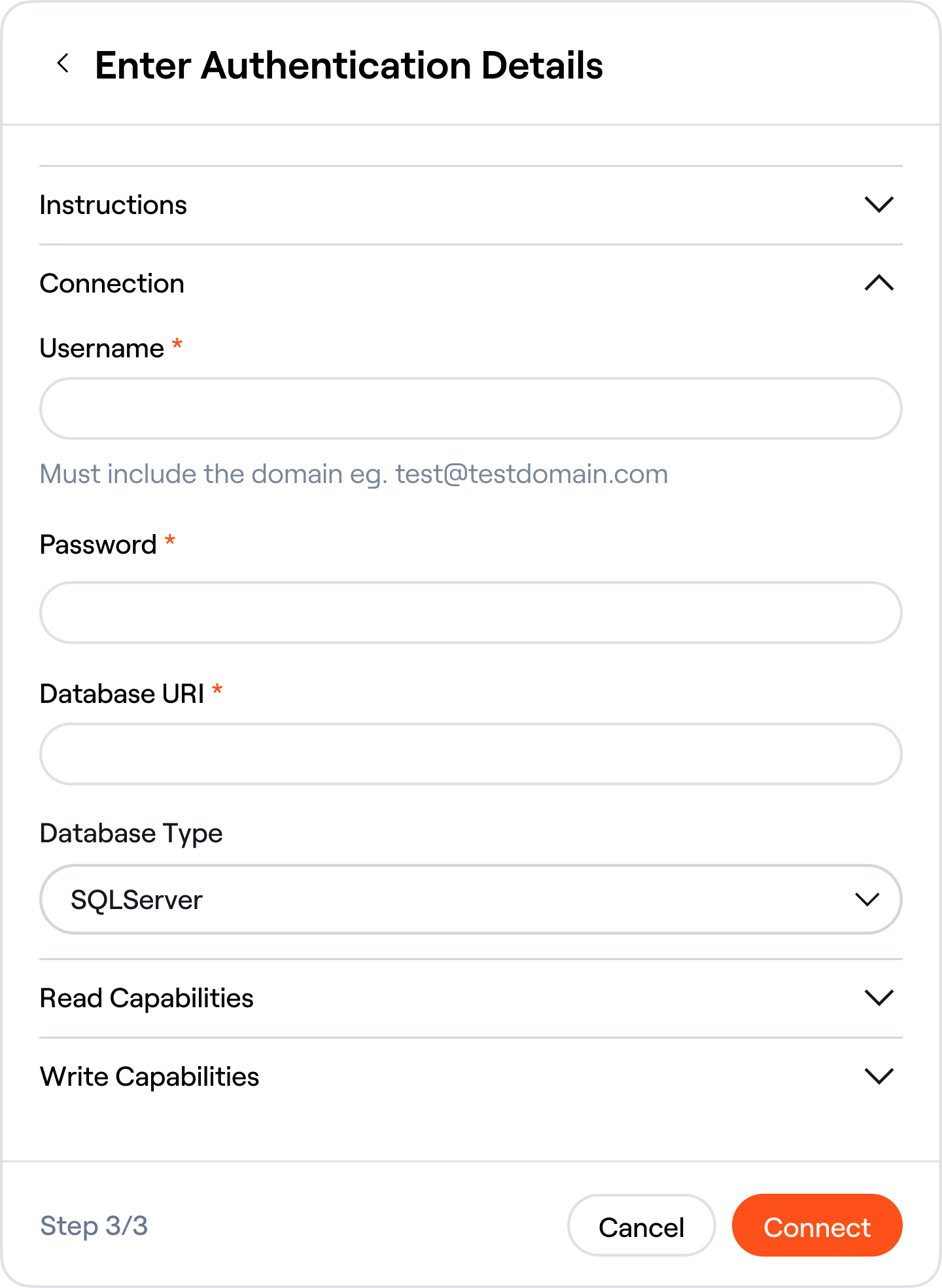Expand Write Capabilities using its chevron

879,1077
